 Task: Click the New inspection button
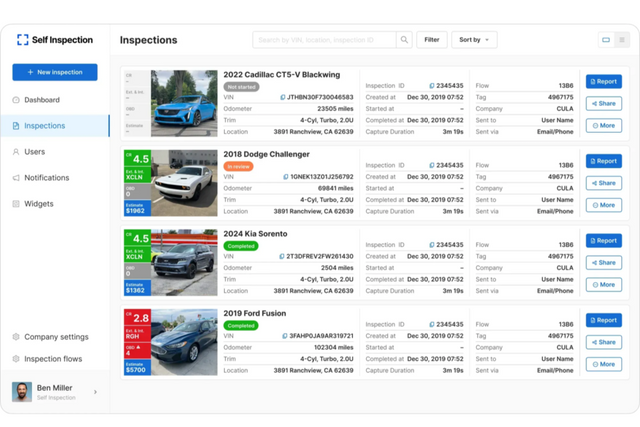pos(55,72)
